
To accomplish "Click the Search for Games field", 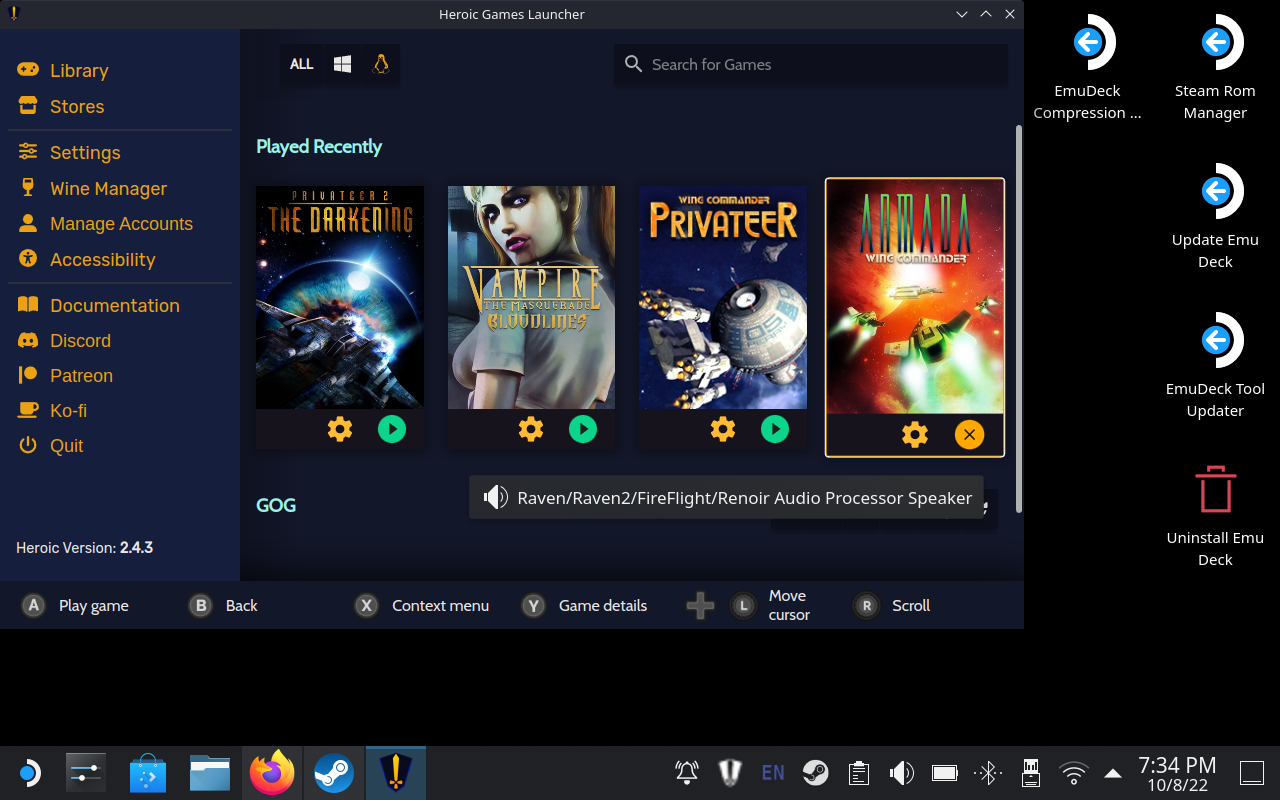I will [811, 64].
